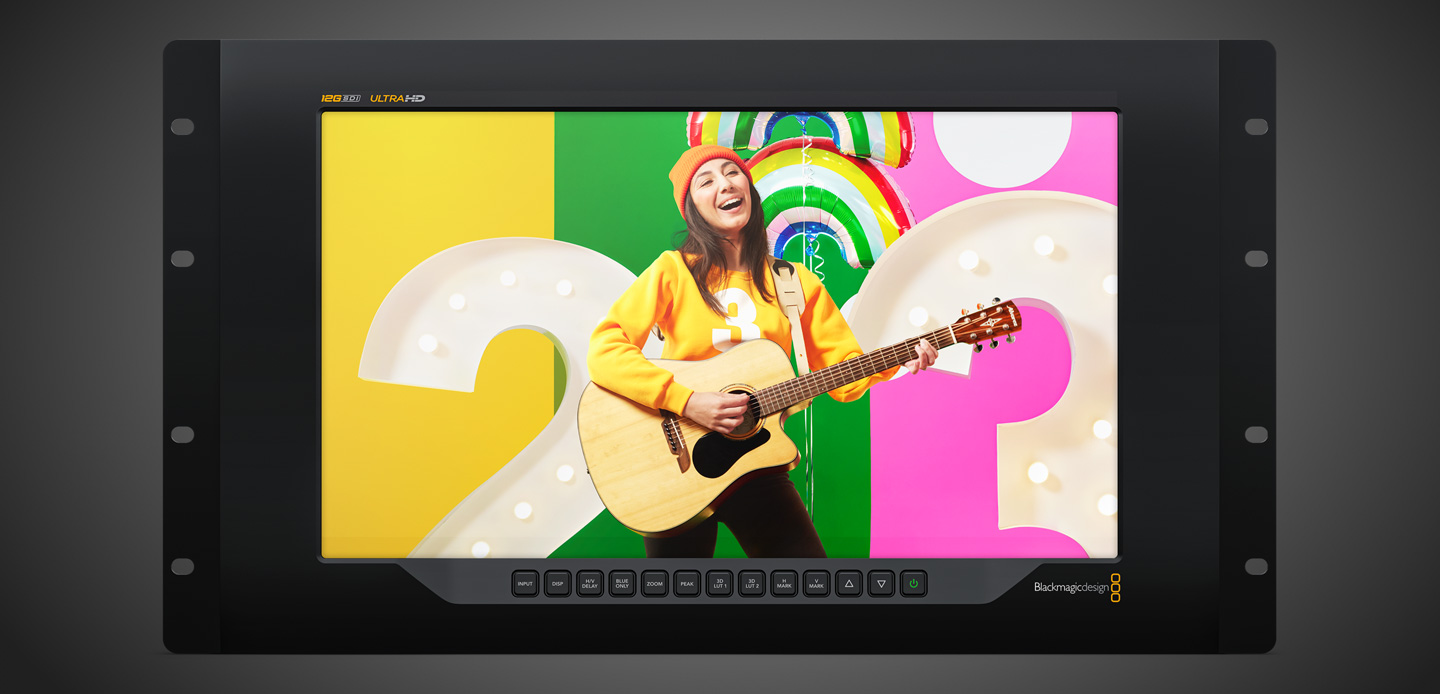Activate vertical markers with V MARK
1440x694 pixels.
[817, 583]
